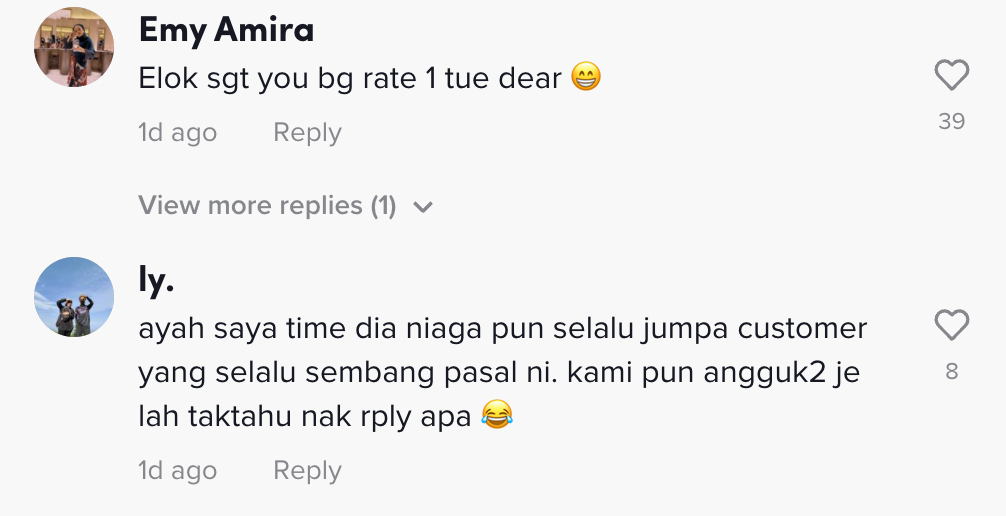Select the tears-of-joy emoji in ly.'s comment
The width and height of the screenshot is (1006, 516).
[495, 416]
